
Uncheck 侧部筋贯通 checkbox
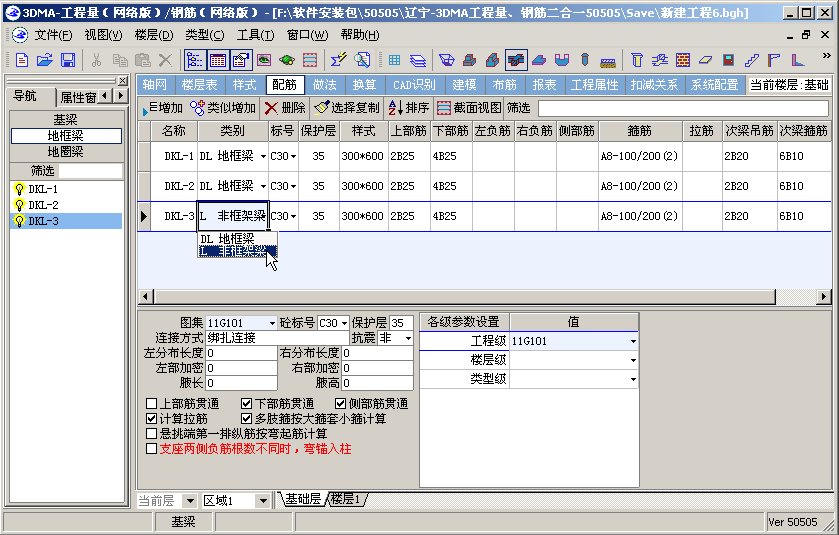(x=341, y=403)
